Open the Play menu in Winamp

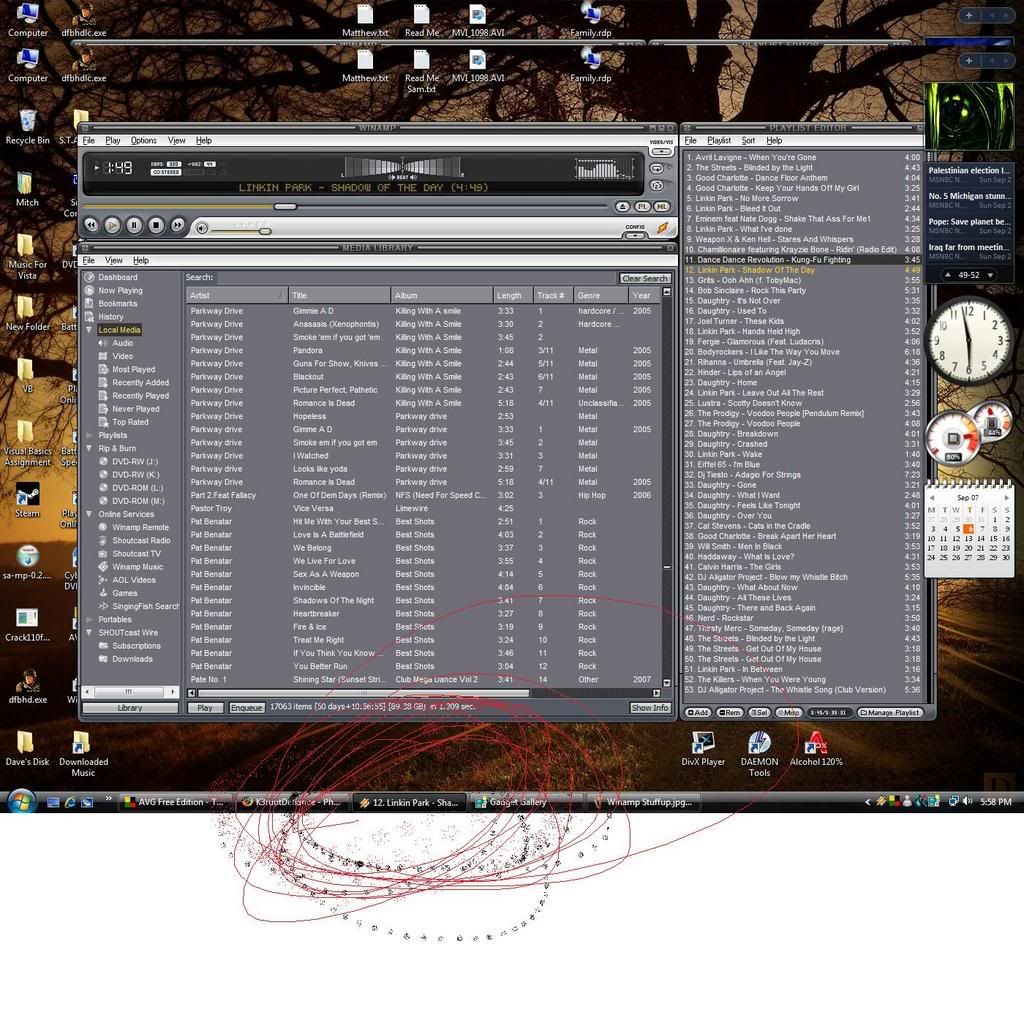(112, 140)
